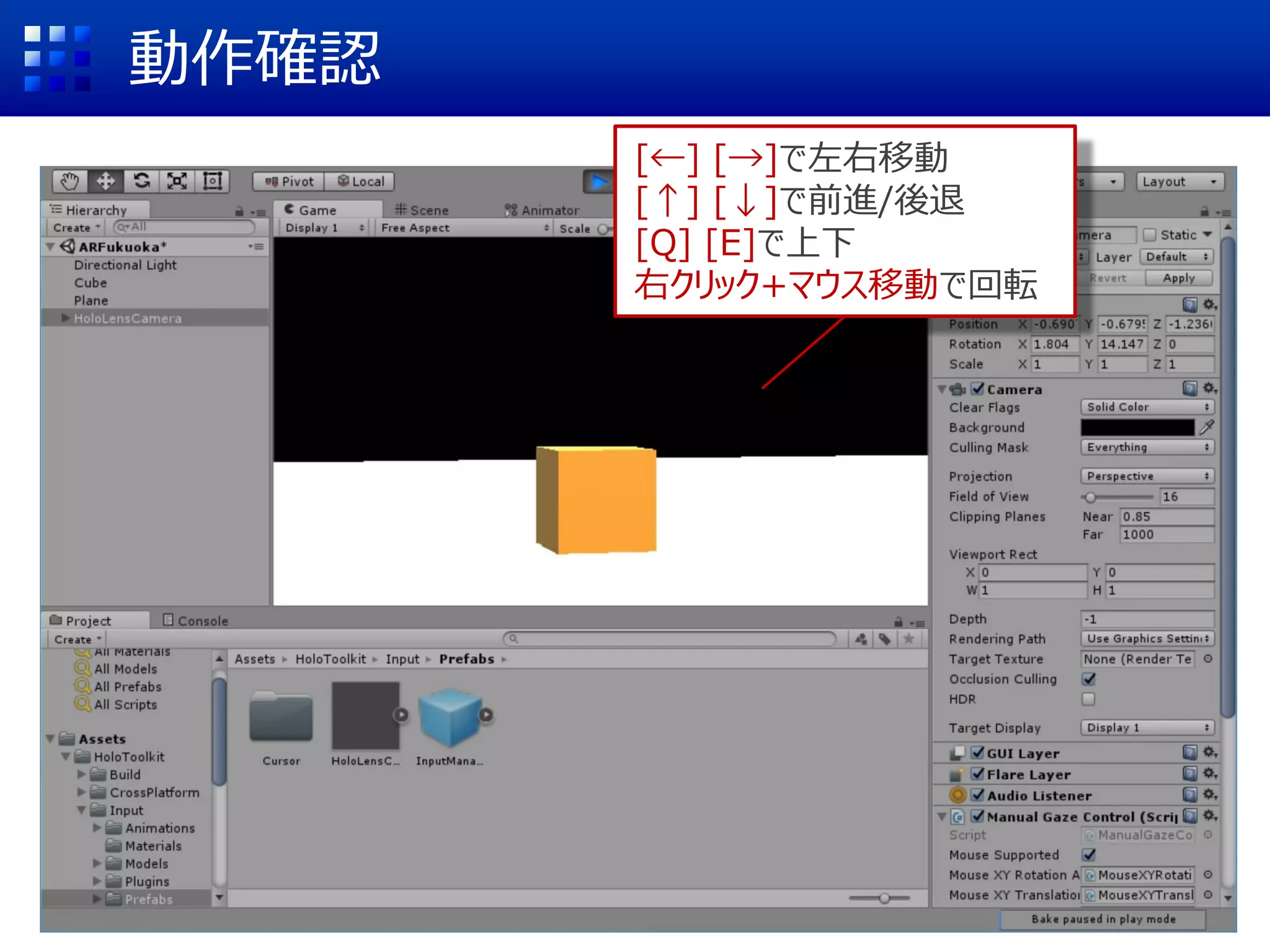Open the Manual Gaze Control settings gear
The width and height of the screenshot is (1270, 952).
(x=1210, y=816)
